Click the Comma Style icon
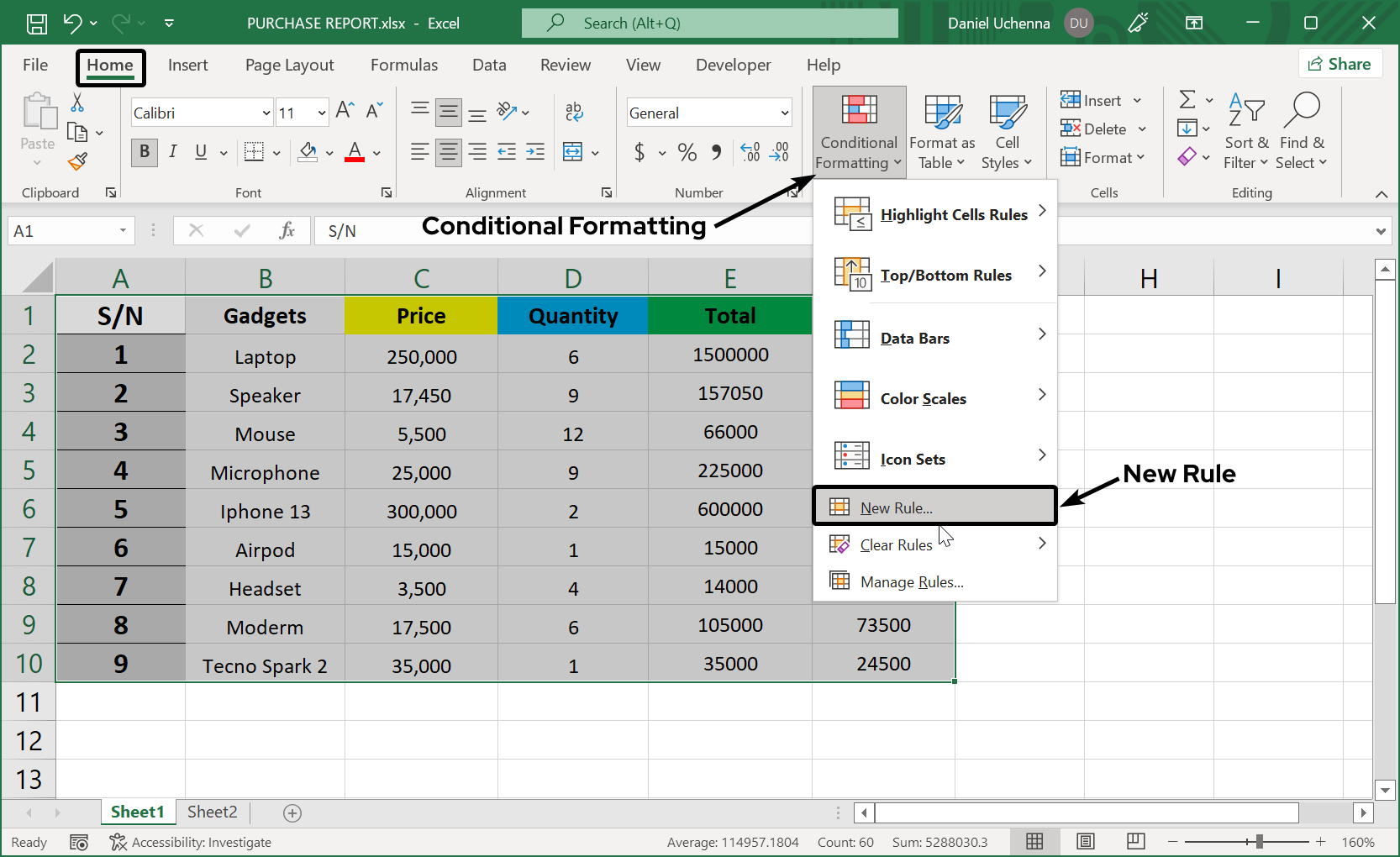1400x857 pixels. [x=716, y=152]
